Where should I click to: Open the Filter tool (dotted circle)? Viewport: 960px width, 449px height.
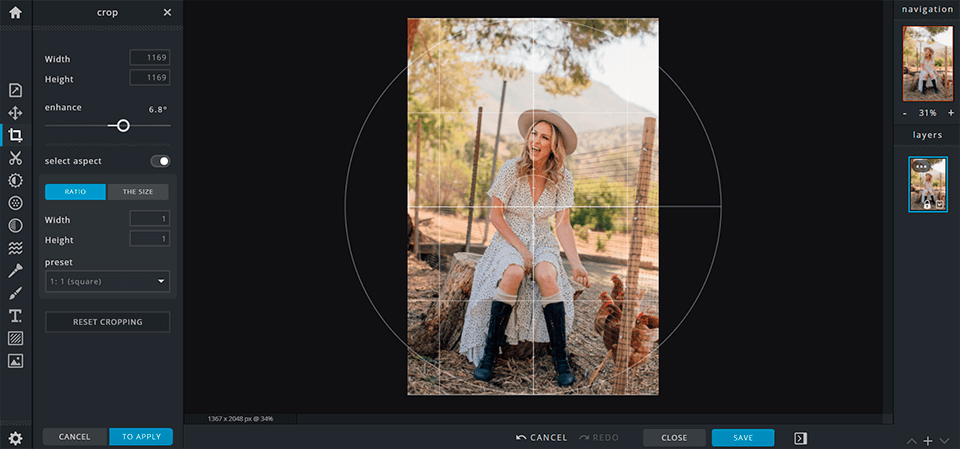click(x=15, y=203)
